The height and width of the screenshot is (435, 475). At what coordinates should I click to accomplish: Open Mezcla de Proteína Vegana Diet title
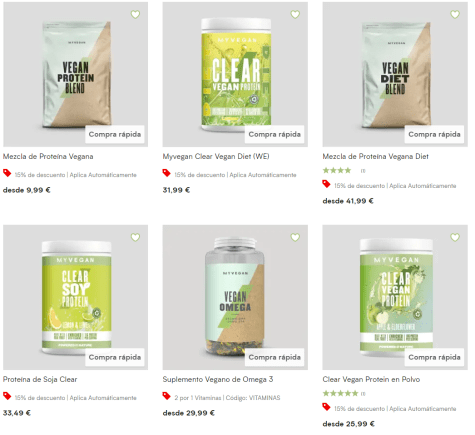tap(375, 156)
